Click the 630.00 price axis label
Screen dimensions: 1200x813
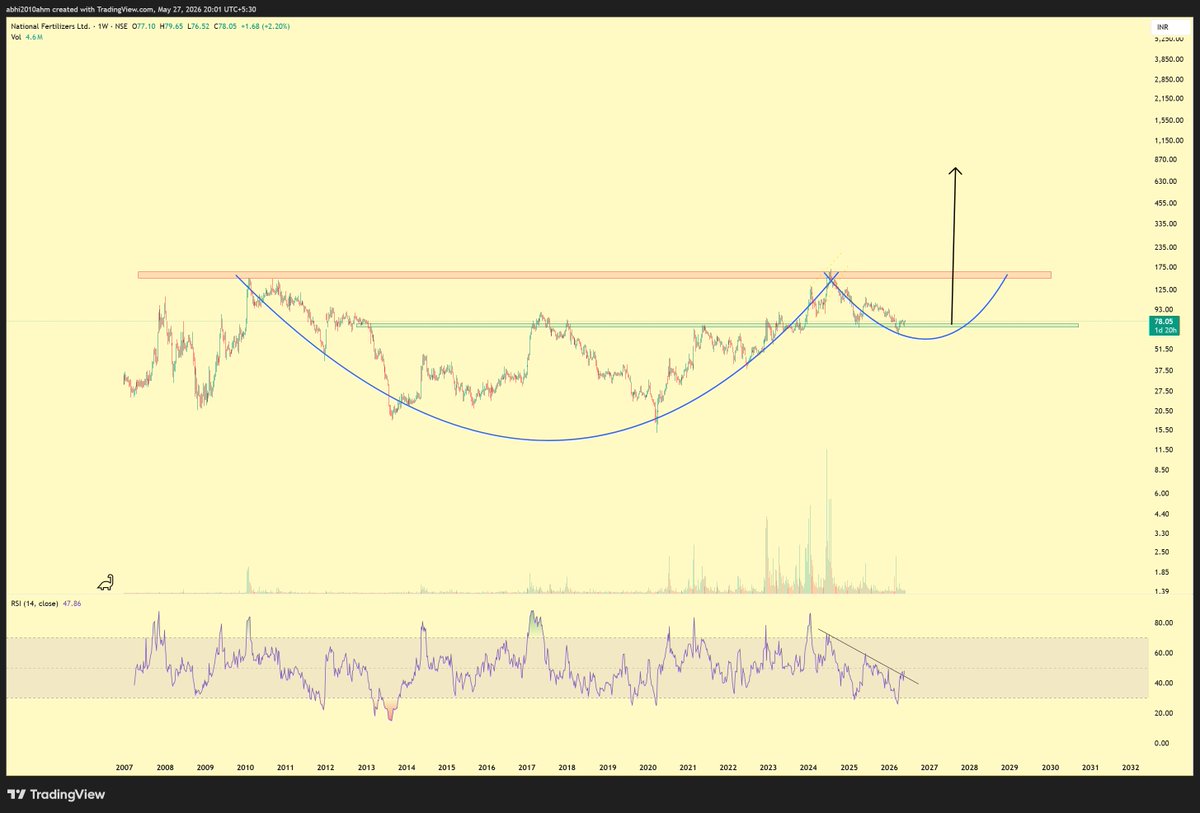pyautogui.click(x=1166, y=181)
